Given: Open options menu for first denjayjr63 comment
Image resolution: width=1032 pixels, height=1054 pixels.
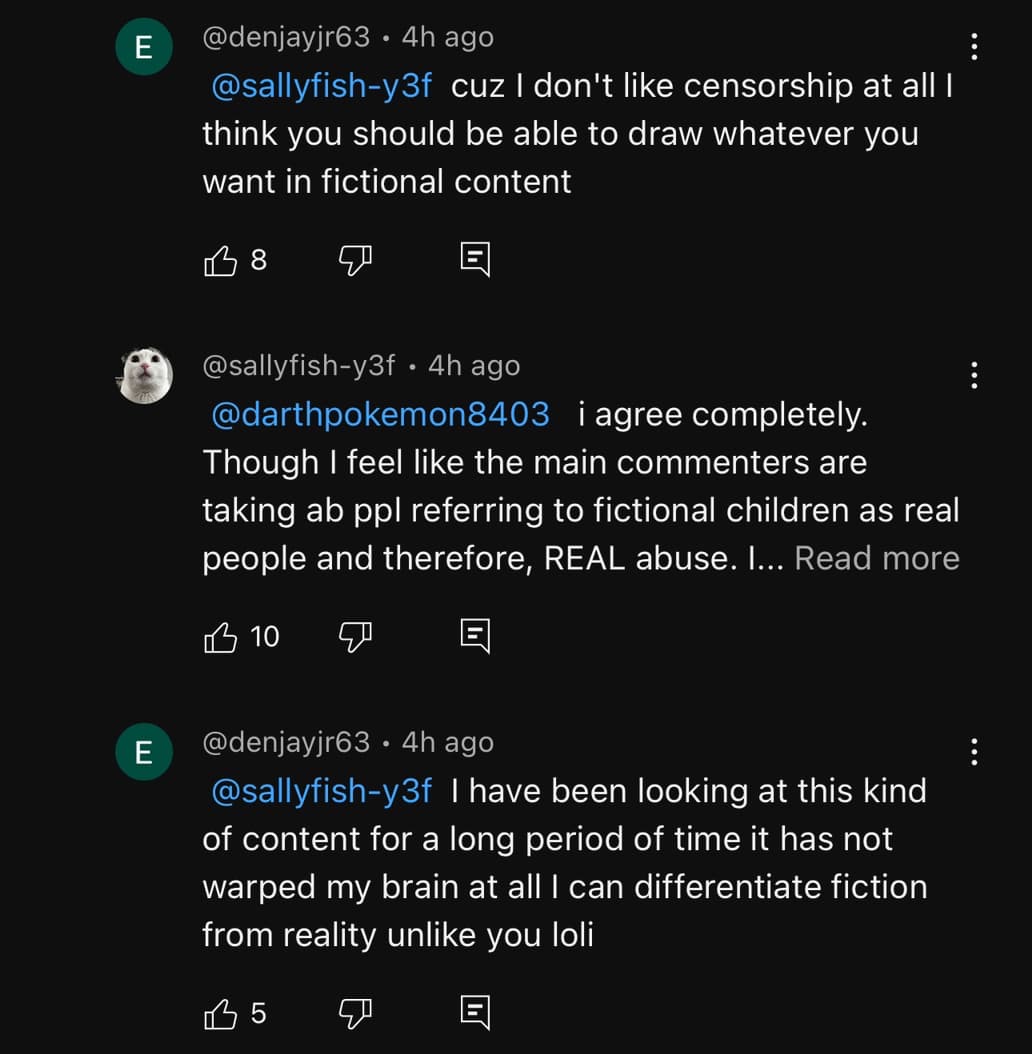Looking at the screenshot, I should click(974, 46).
